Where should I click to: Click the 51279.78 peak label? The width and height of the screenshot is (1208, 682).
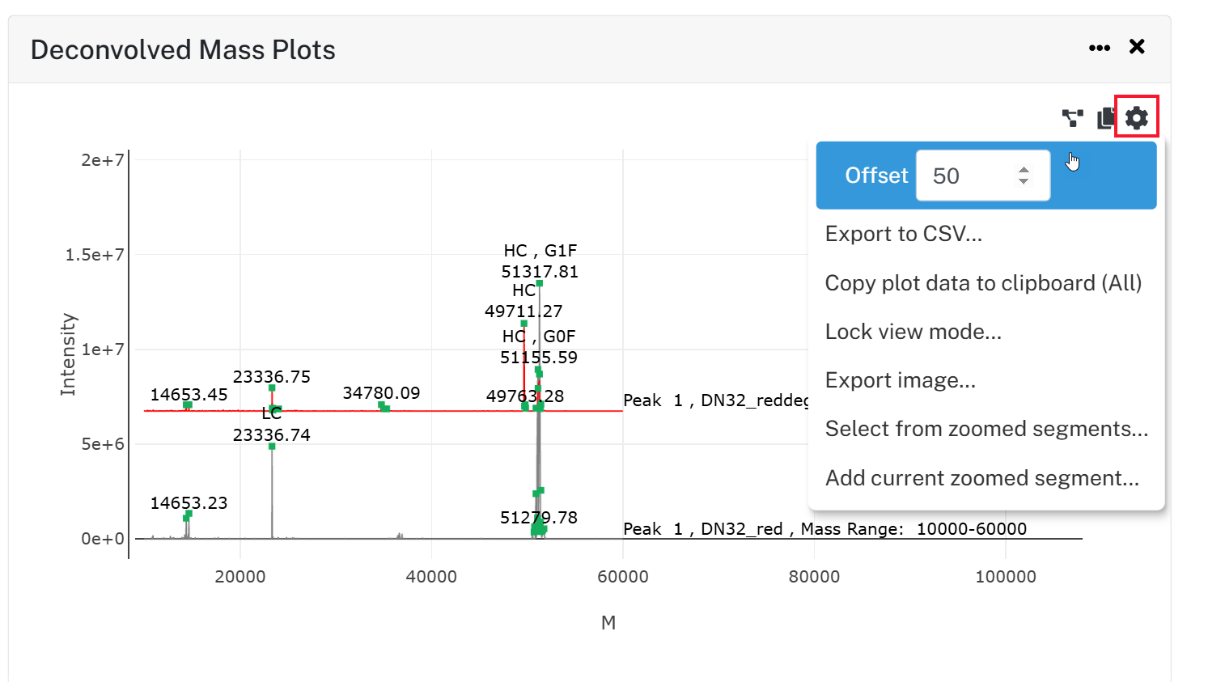click(x=539, y=517)
